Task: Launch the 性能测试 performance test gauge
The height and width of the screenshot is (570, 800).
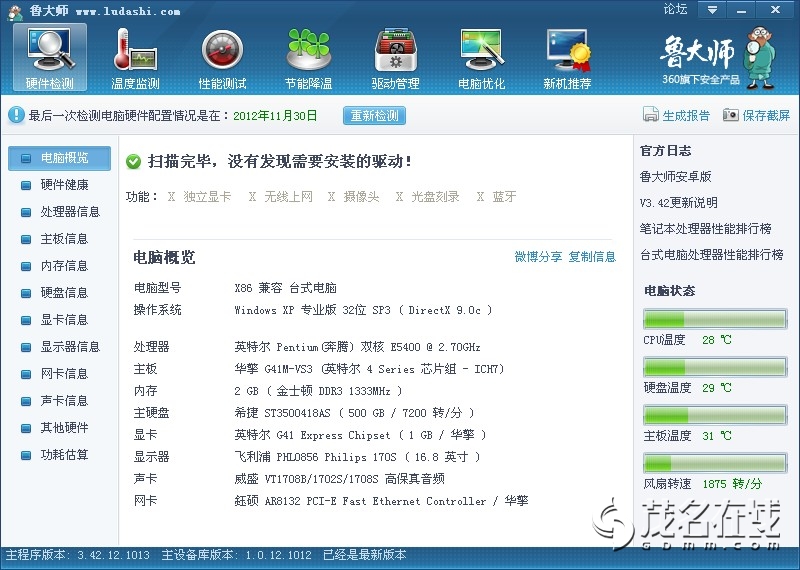Action: tap(222, 56)
